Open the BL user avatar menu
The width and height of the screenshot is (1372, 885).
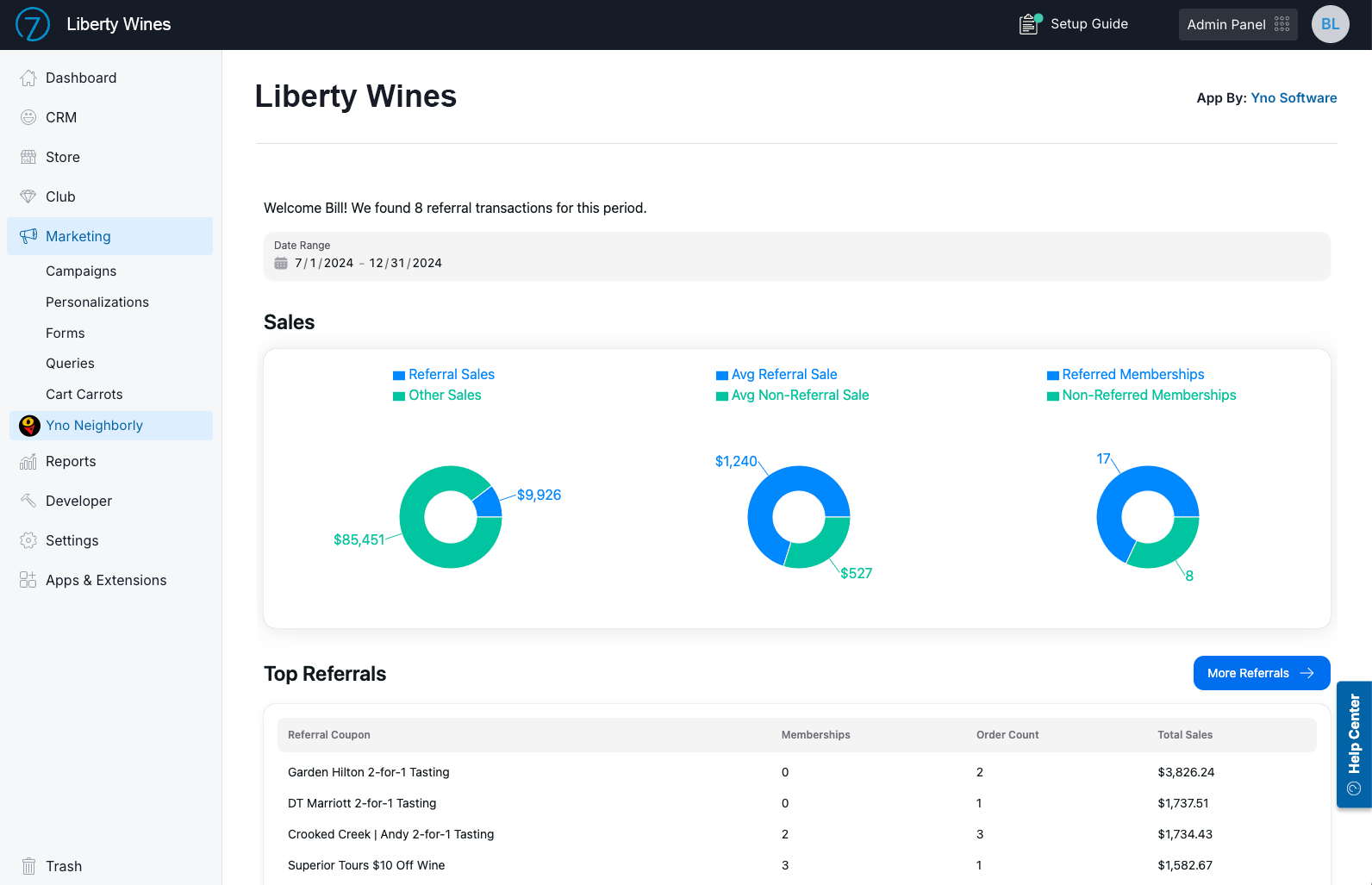(x=1330, y=24)
